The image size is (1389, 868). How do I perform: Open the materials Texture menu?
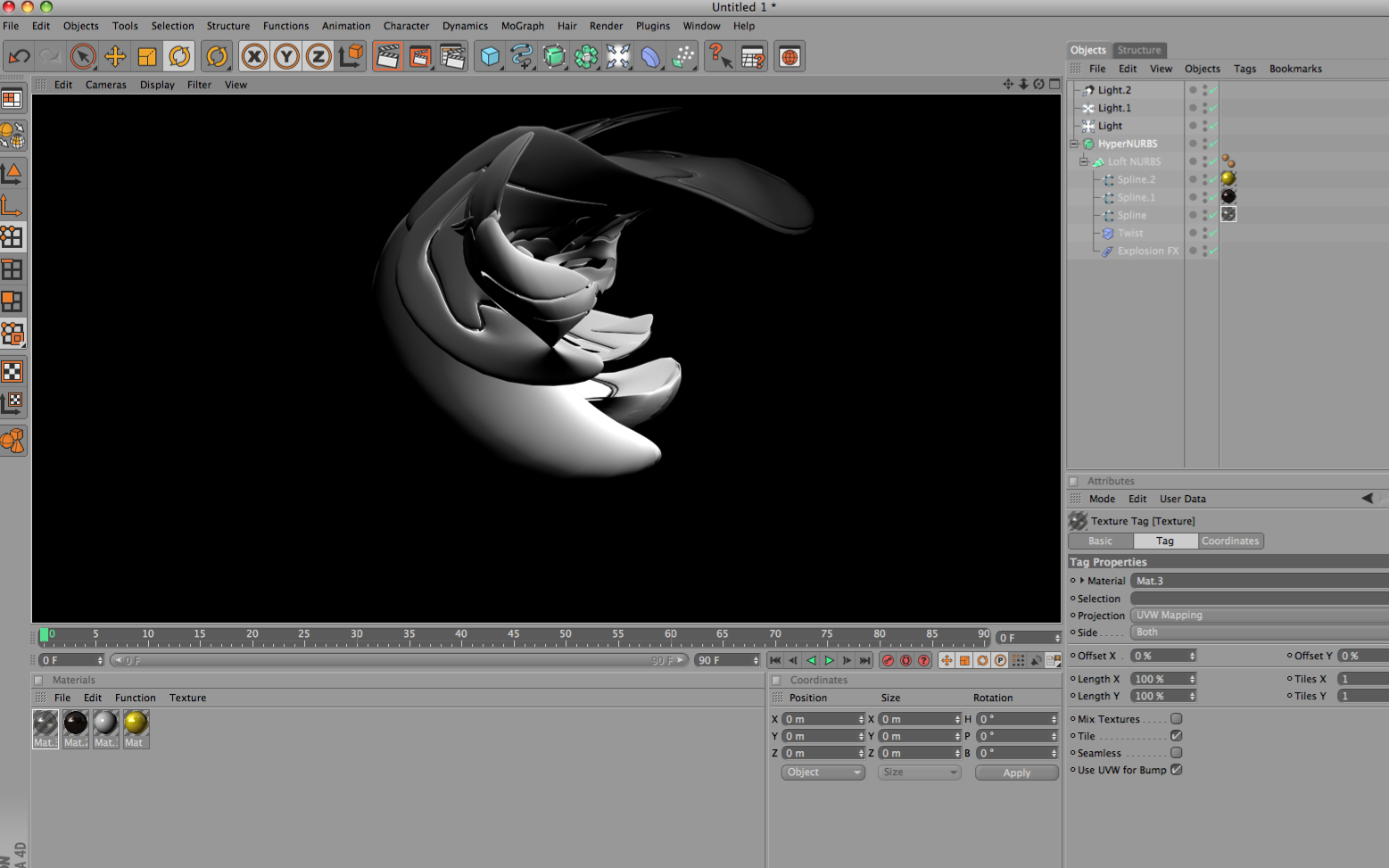coord(187,698)
